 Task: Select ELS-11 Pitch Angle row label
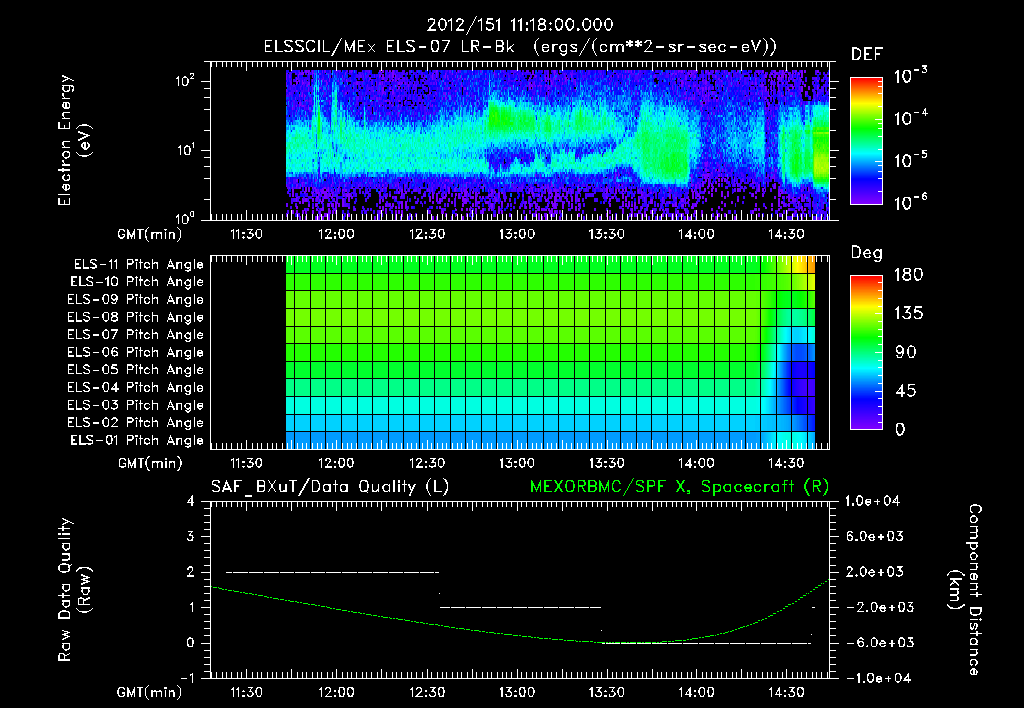click(x=138, y=265)
